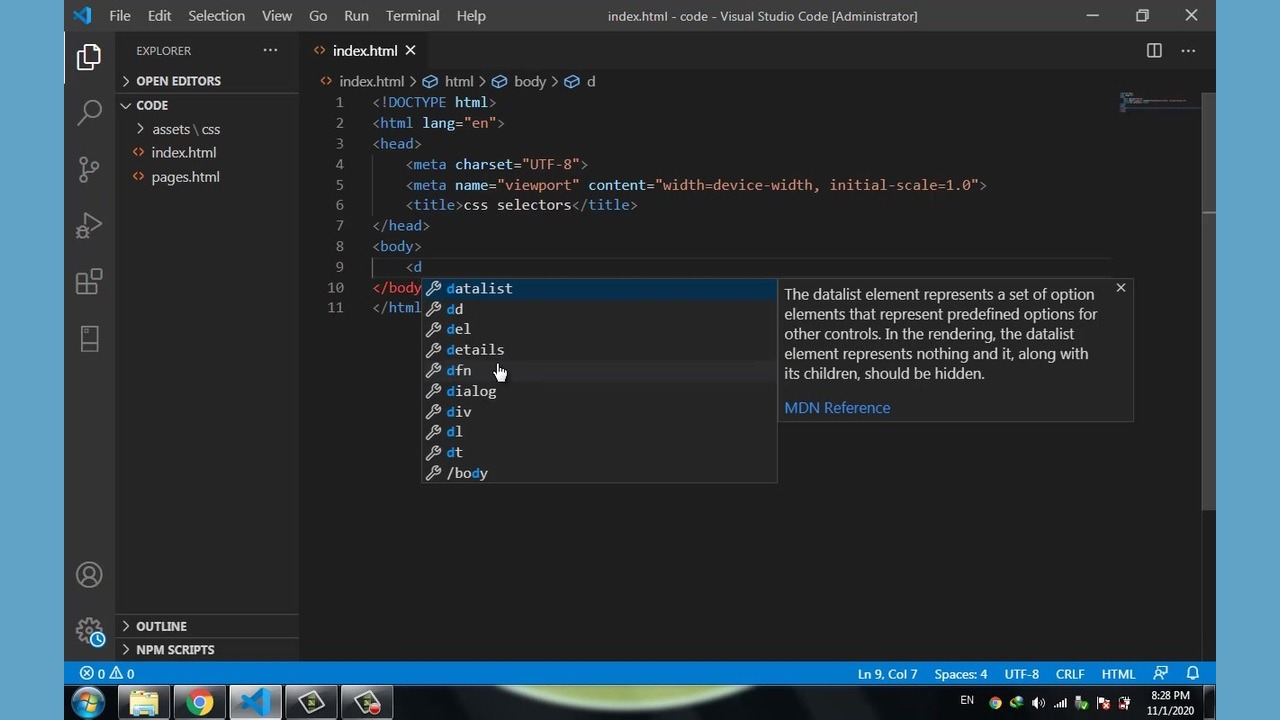This screenshot has width=1280, height=720.
Task: Open the Search view in activity bar
Action: (89, 112)
